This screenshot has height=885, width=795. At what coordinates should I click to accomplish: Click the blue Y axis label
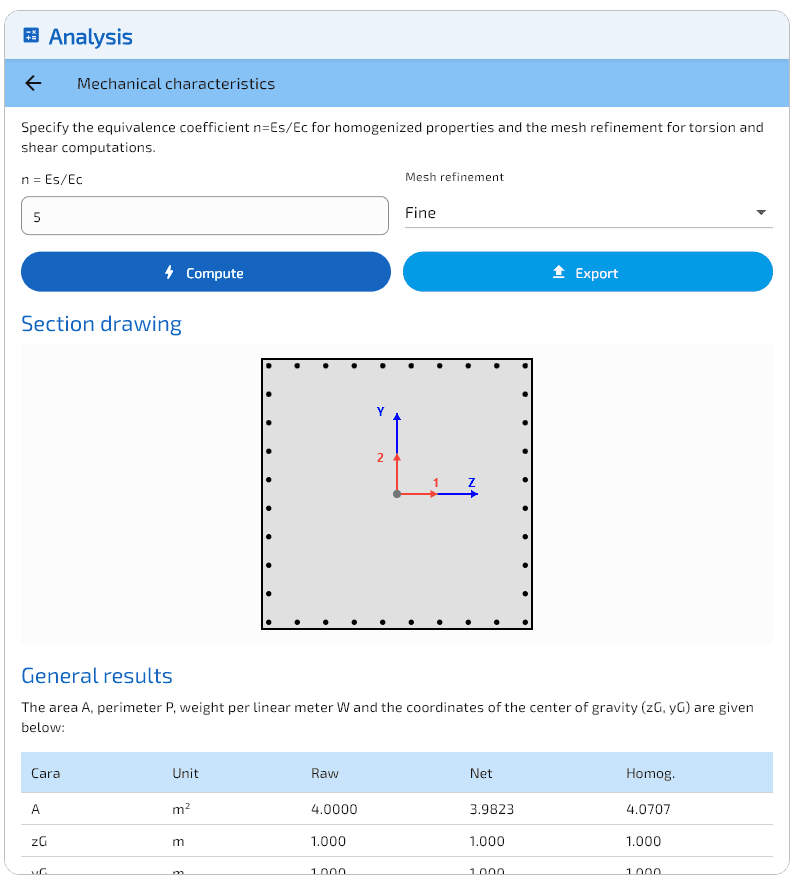381,412
